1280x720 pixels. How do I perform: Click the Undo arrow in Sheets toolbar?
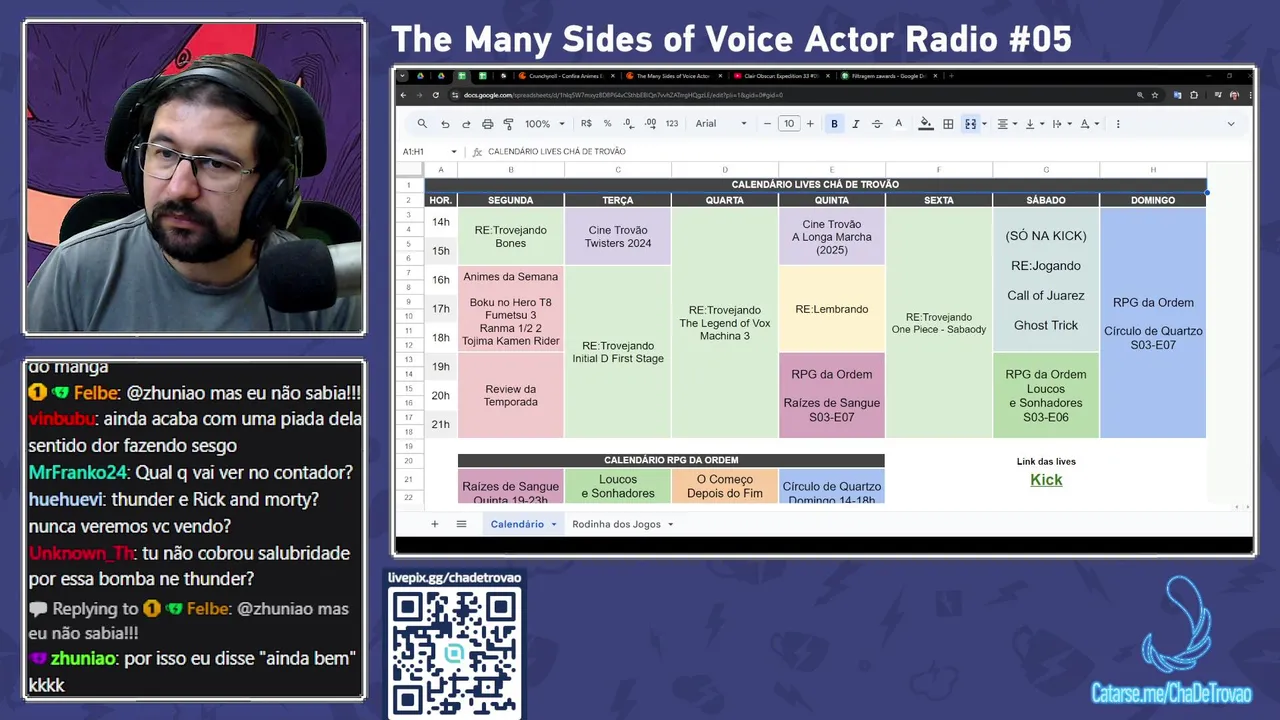(445, 124)
